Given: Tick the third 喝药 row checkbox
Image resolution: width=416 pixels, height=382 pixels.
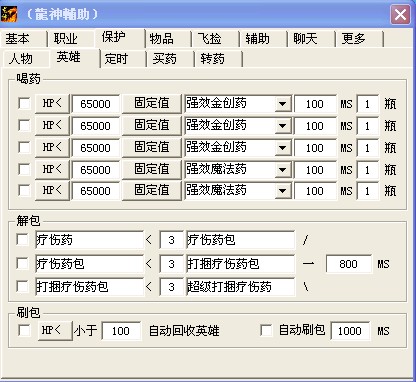Looking at the screenshot, I should (24, 147).
